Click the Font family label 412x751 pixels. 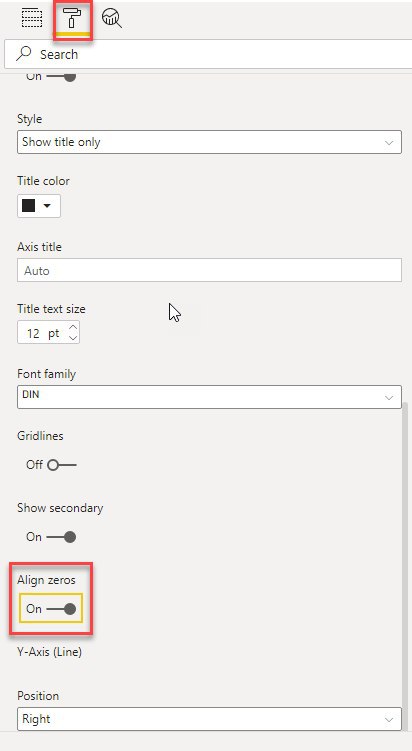click(46, 374)
